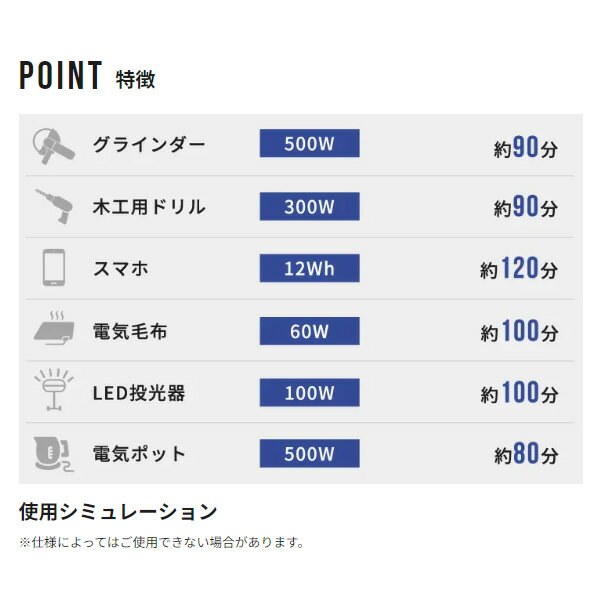Click the ※仕様 disclaimer note text
The height and width of the screenshot is (600, 600).
coord(161,542)
